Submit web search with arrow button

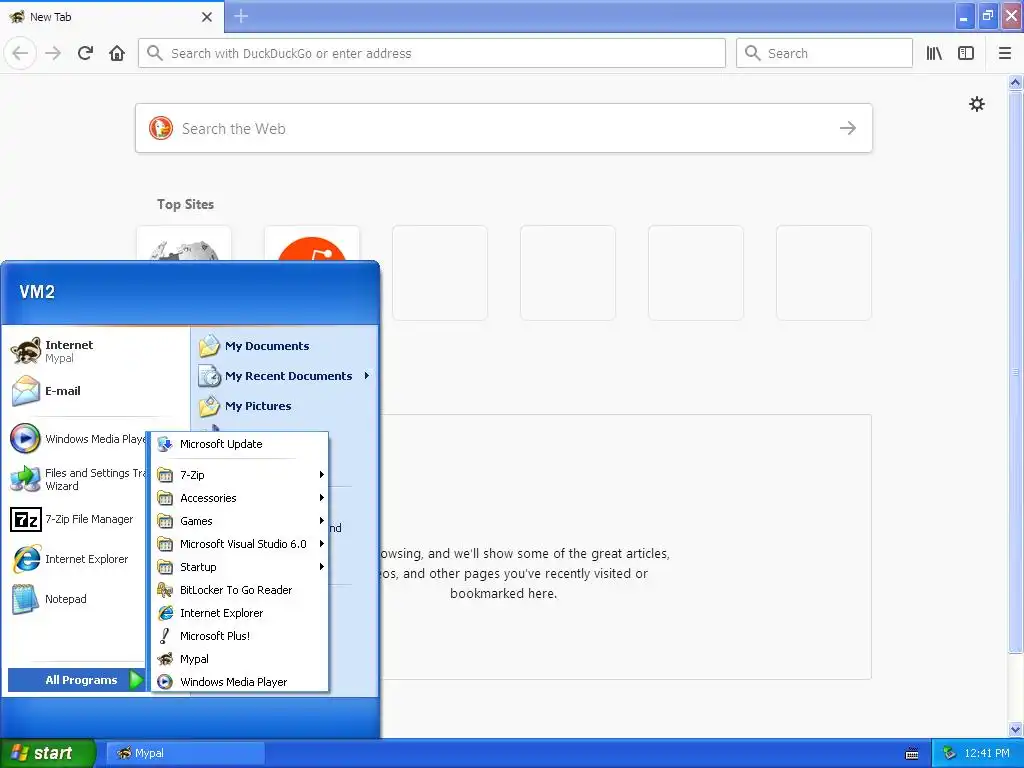(x=848, y=128)
